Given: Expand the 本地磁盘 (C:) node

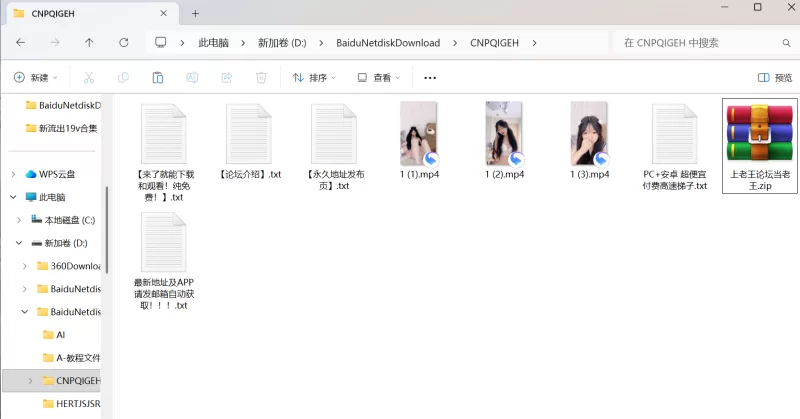Looking at the screenshot, I should [x=19, y=220].
